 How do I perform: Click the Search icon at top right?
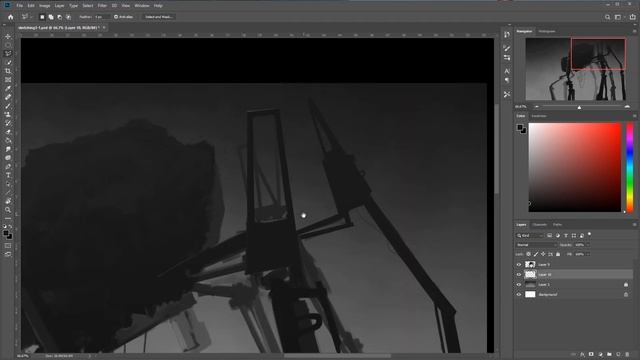click(x=607, y=17)
